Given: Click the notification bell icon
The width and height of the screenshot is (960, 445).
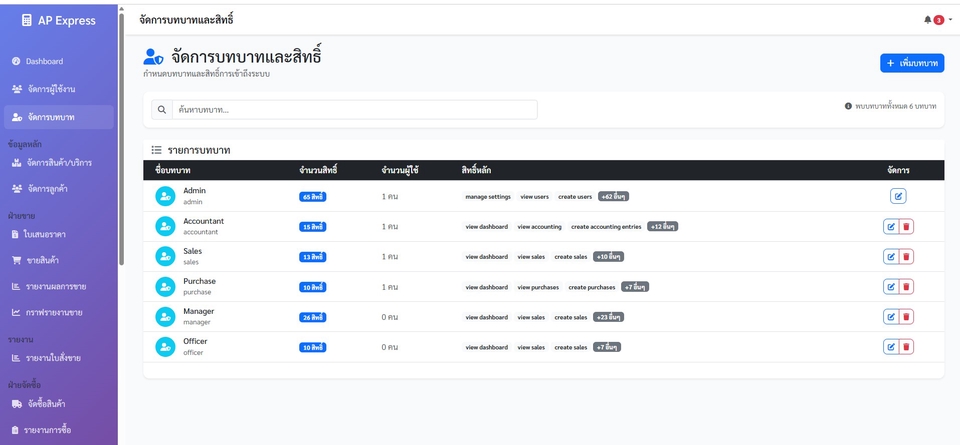Looking at the screenshot, I should point(928,20).
